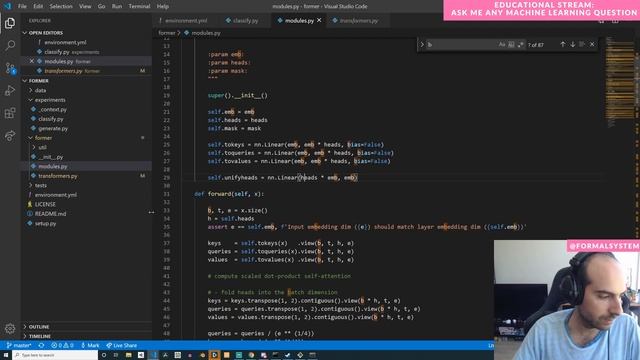Viewport: 640px width, 360px height.
Task: Open the Selection menu
Action: 61,6
